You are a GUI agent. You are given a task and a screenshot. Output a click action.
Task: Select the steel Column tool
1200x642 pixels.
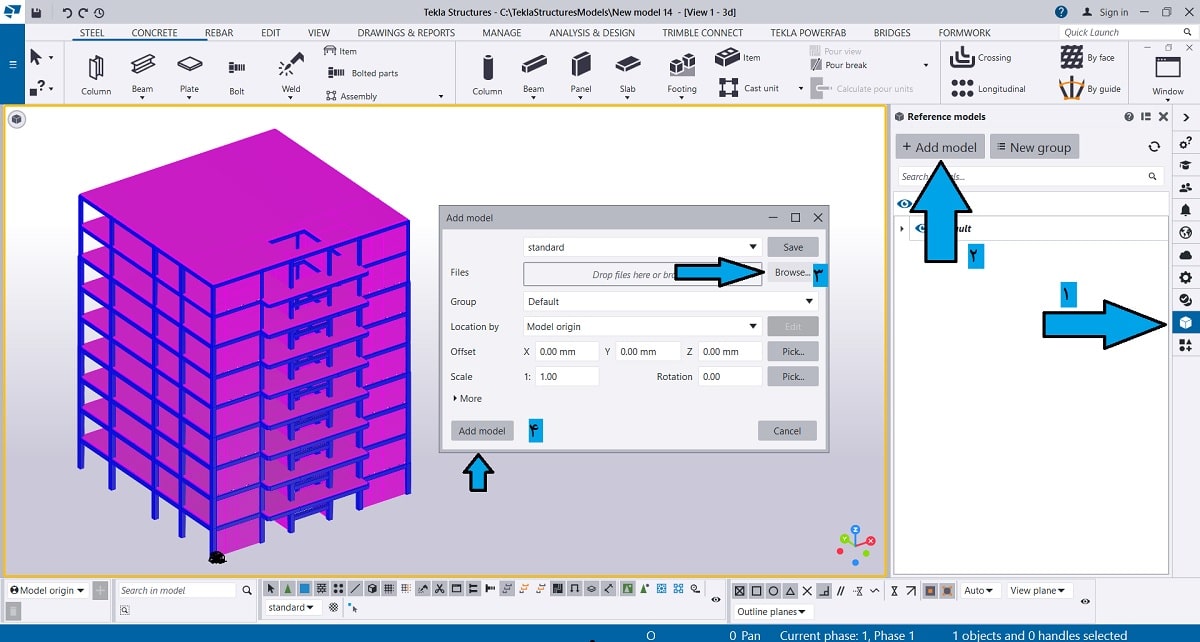[96, 72]
